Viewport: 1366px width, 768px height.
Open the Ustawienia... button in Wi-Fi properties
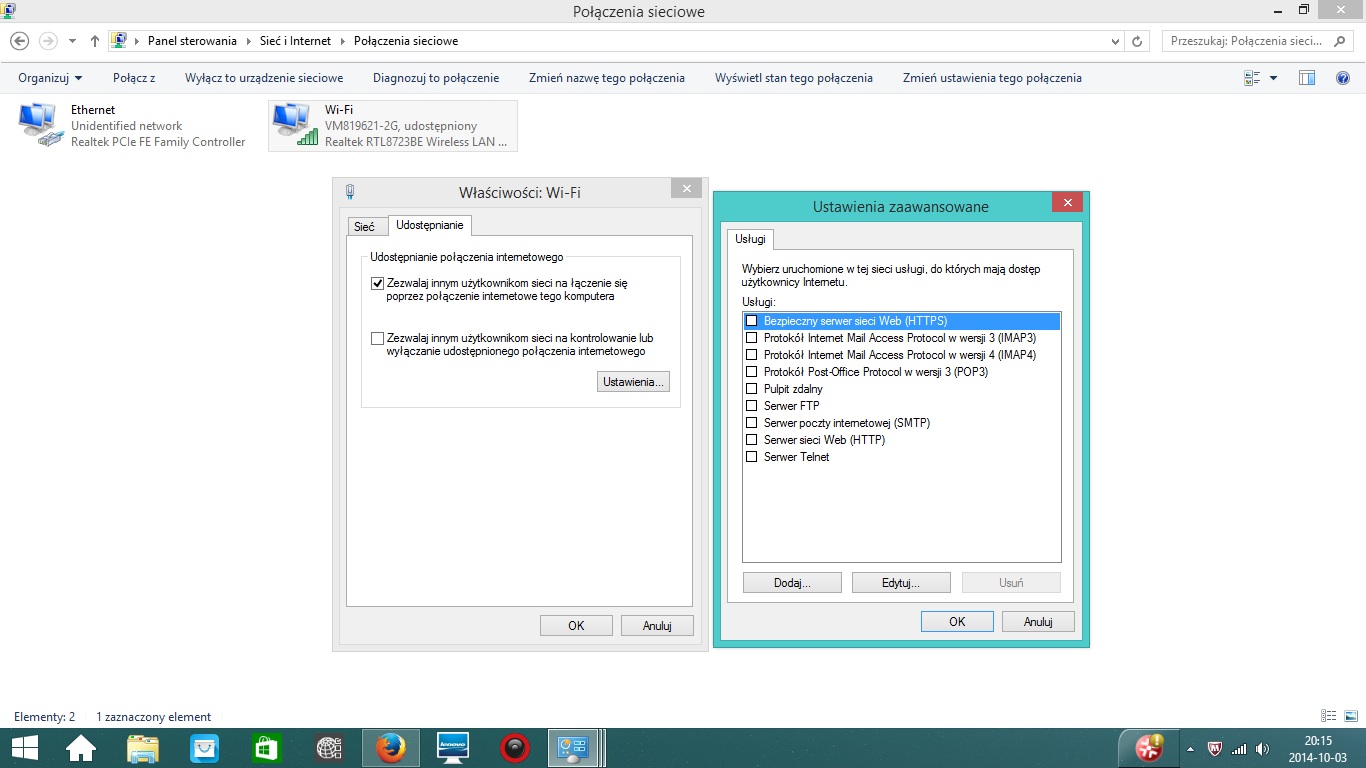point(633,382)
